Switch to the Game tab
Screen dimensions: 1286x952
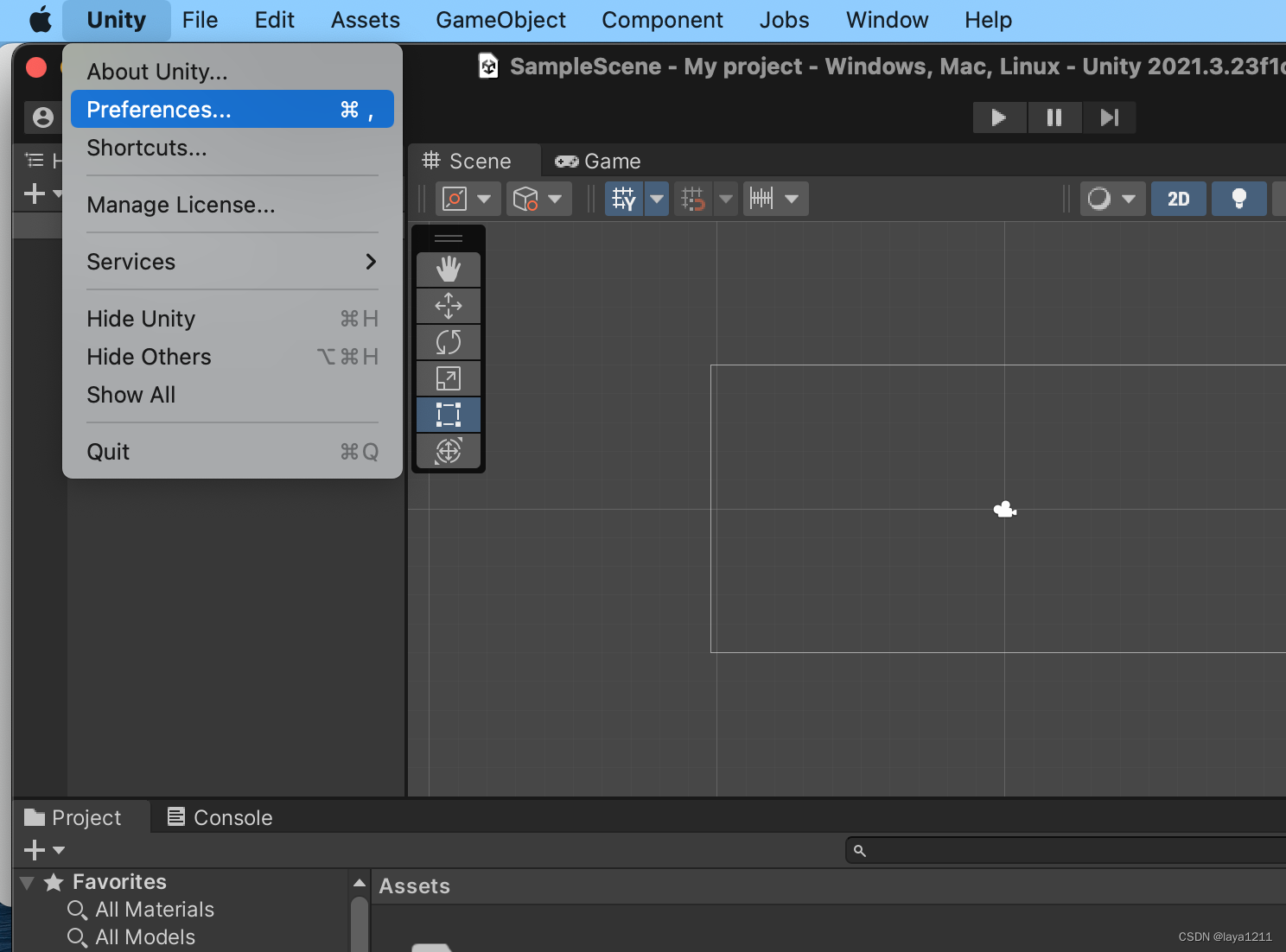pyautogui.click(x=598, y=162)
